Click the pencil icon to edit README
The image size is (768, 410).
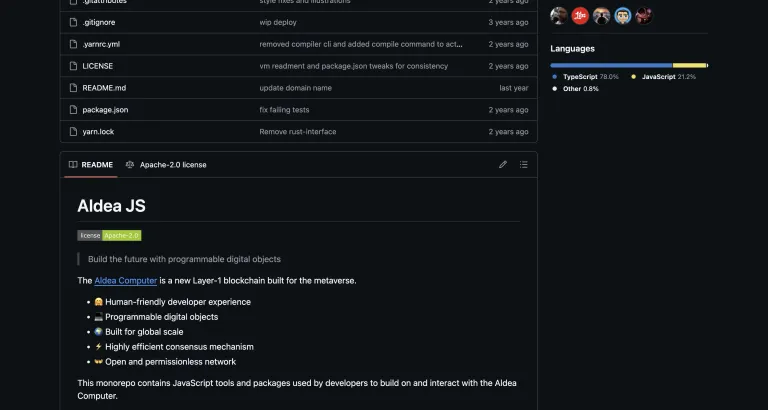click(503, 164)
